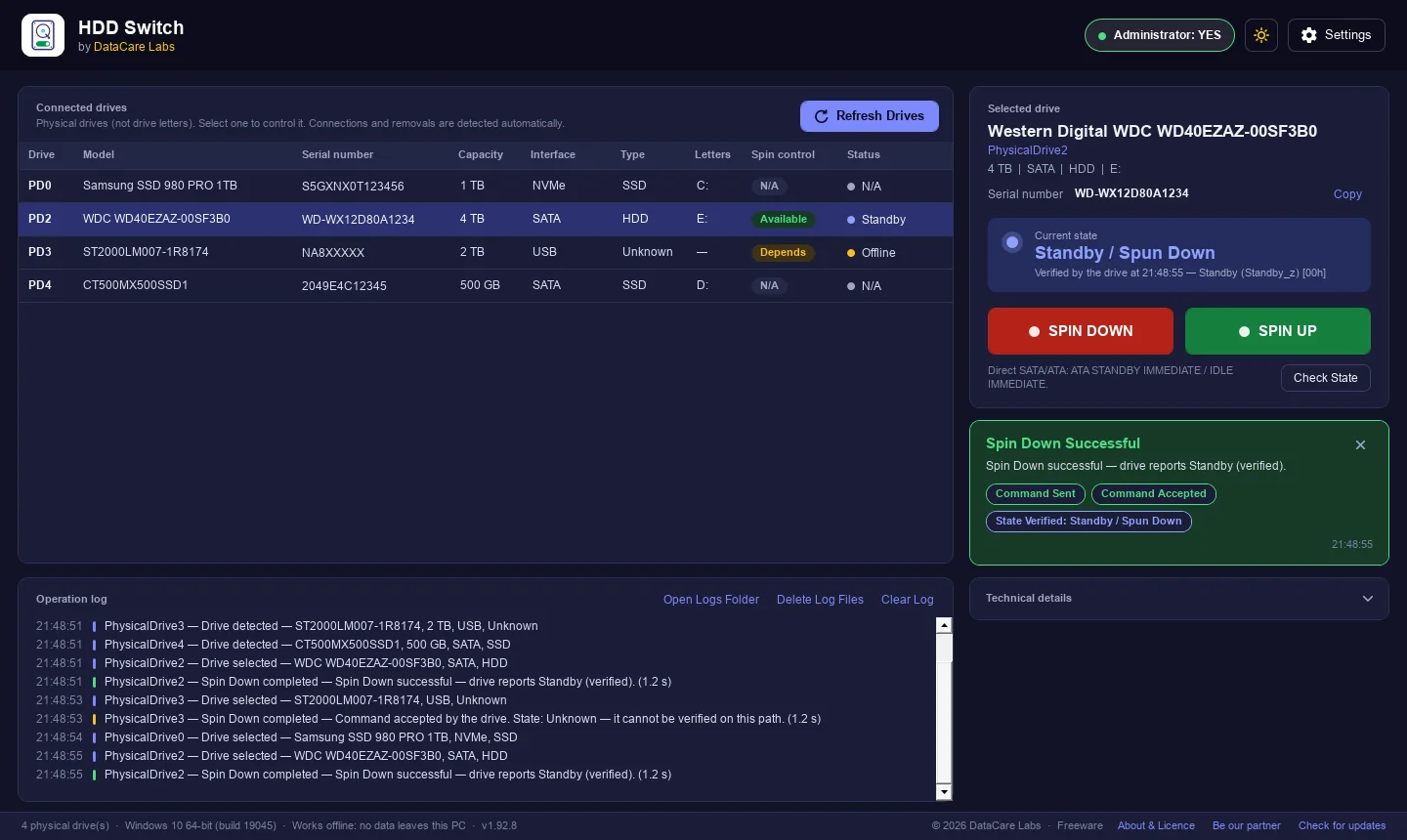Click the Check State button
Image resolution: width=1407 pixels, height=840 pixels.
coord(1326,378)
